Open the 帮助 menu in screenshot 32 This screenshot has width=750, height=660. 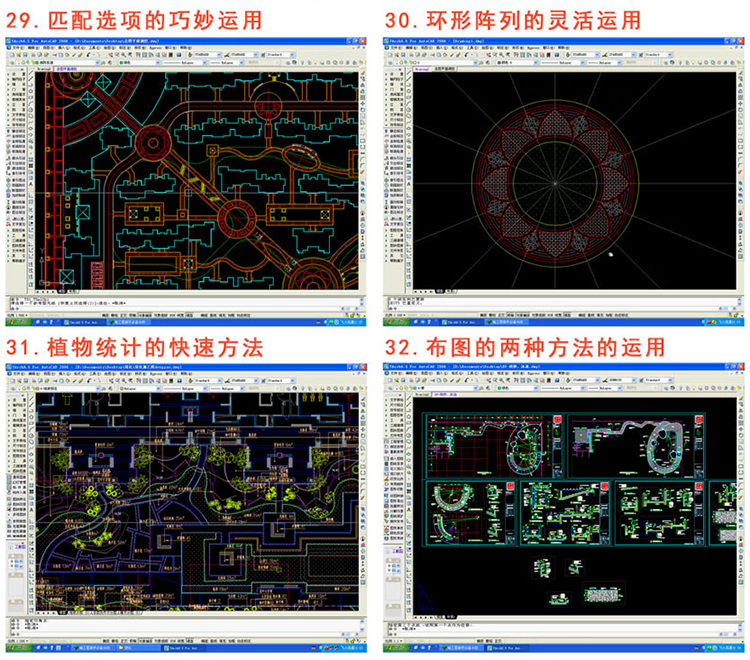pos(563,373)
